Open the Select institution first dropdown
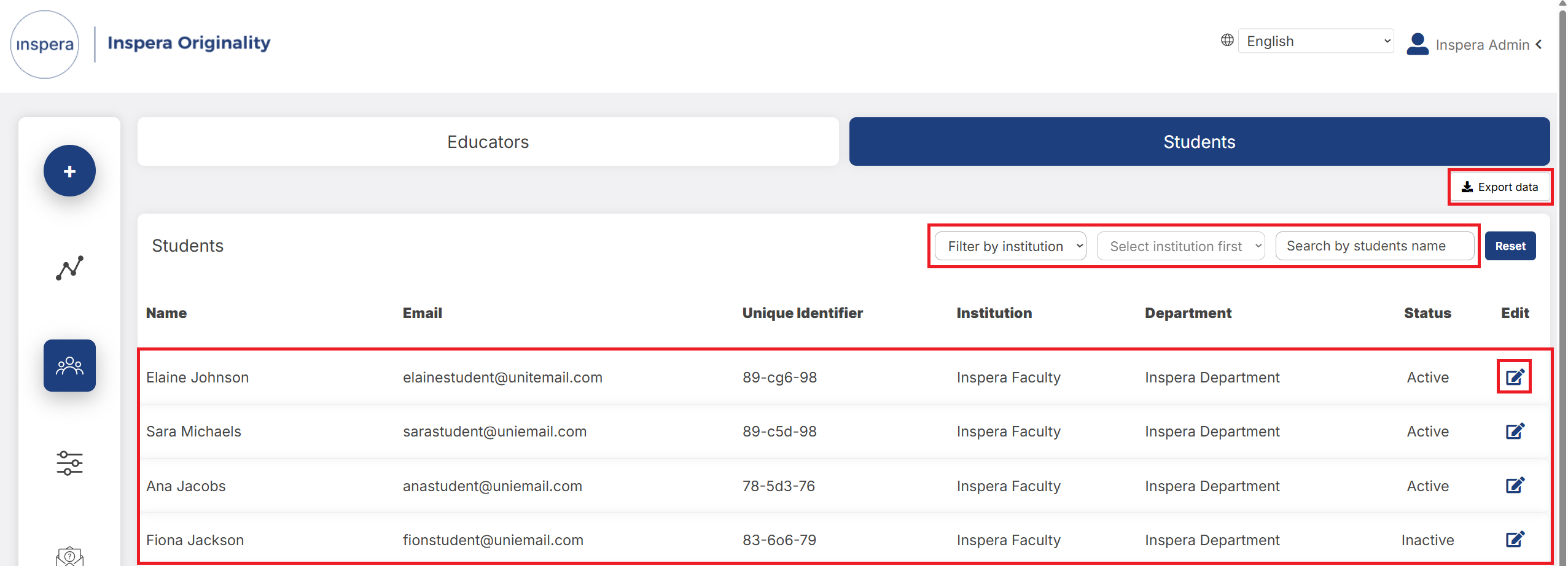The image size is (1568, 566). click(x=1180, y=246)
